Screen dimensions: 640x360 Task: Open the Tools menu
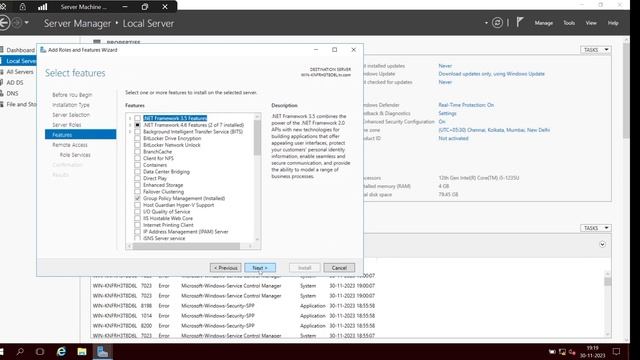tap(569, 23)
